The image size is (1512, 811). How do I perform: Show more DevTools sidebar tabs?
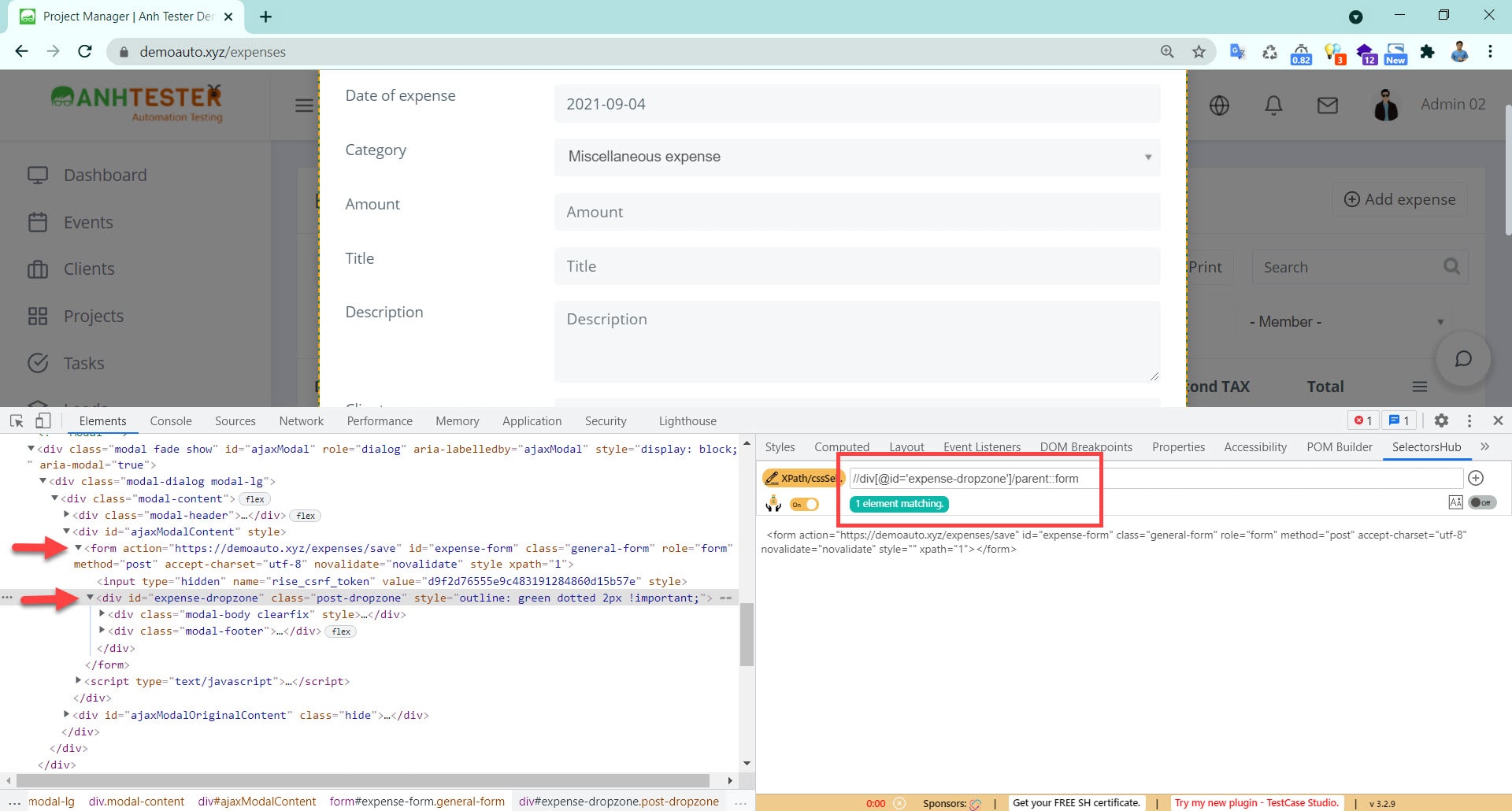coord(1484,446)
